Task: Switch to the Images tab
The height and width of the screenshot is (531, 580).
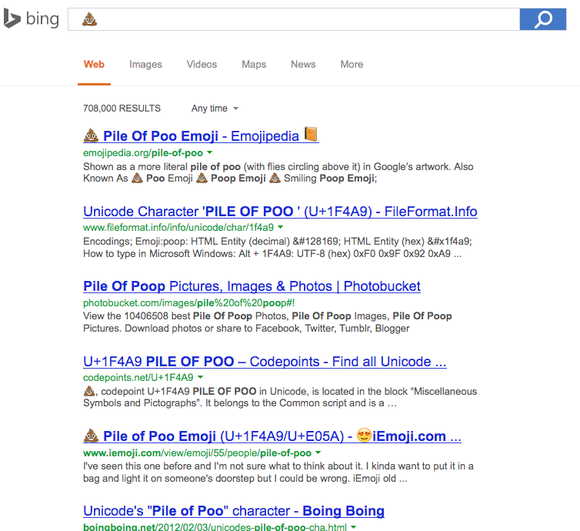Action: tap(146, 64)
